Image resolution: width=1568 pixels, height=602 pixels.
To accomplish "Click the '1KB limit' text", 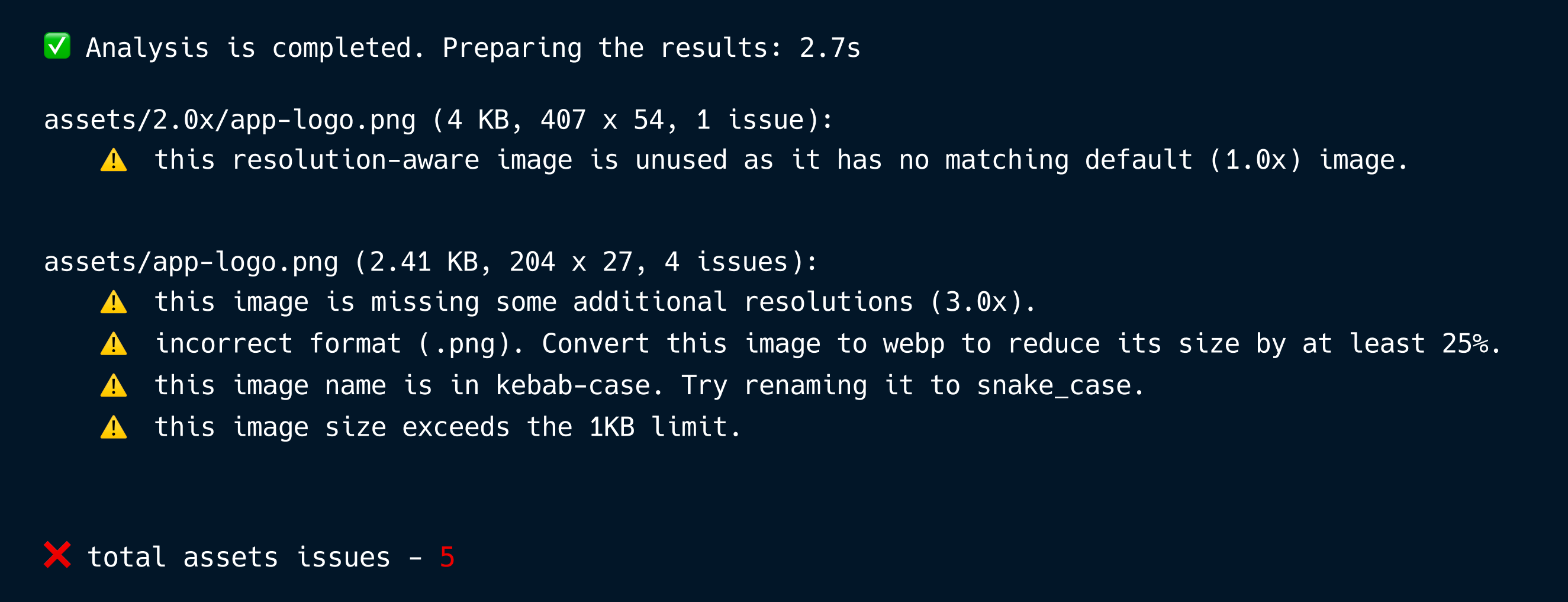I will [x=658, y=428].
